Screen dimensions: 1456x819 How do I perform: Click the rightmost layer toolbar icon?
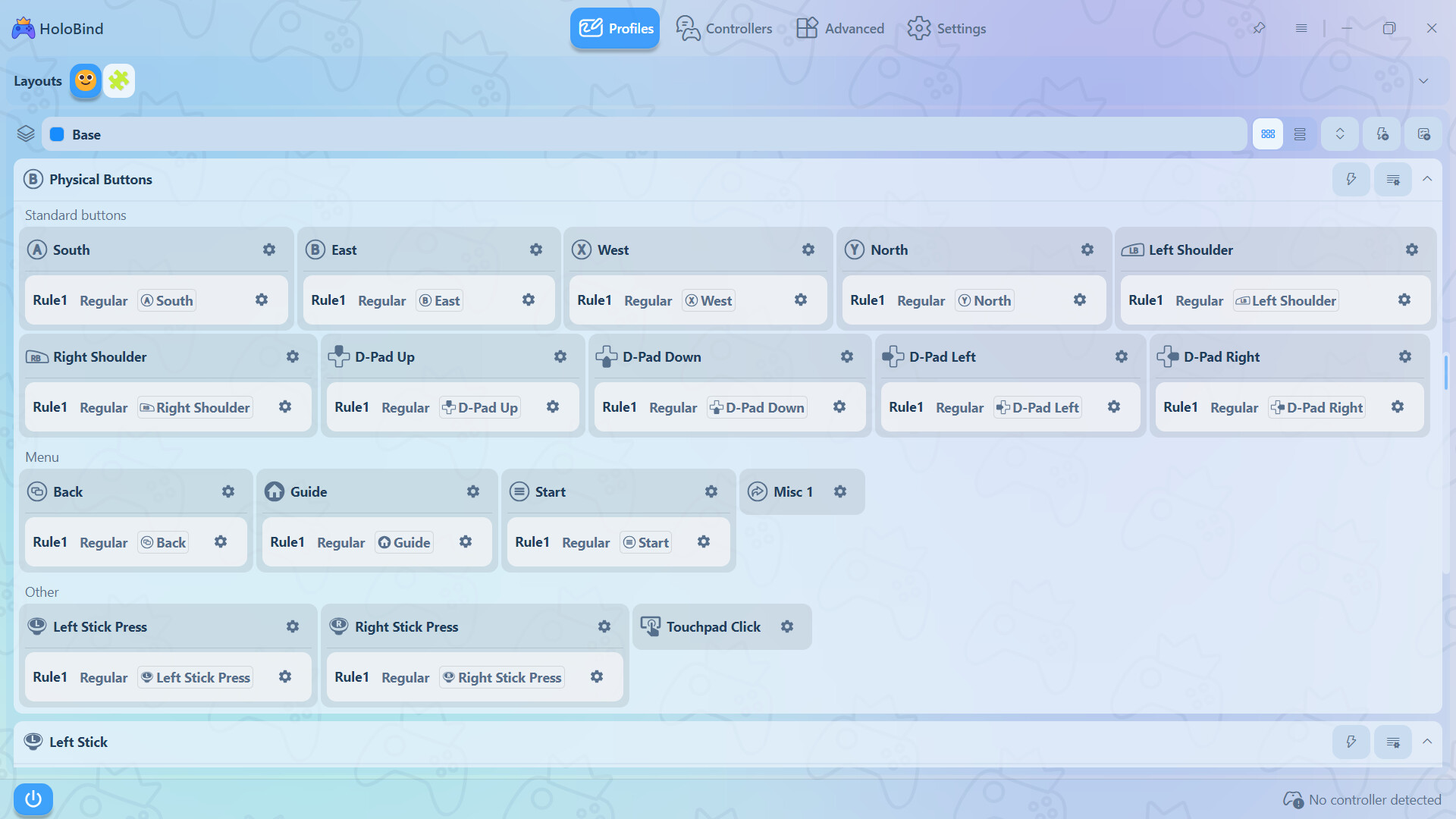(1423, 134)
